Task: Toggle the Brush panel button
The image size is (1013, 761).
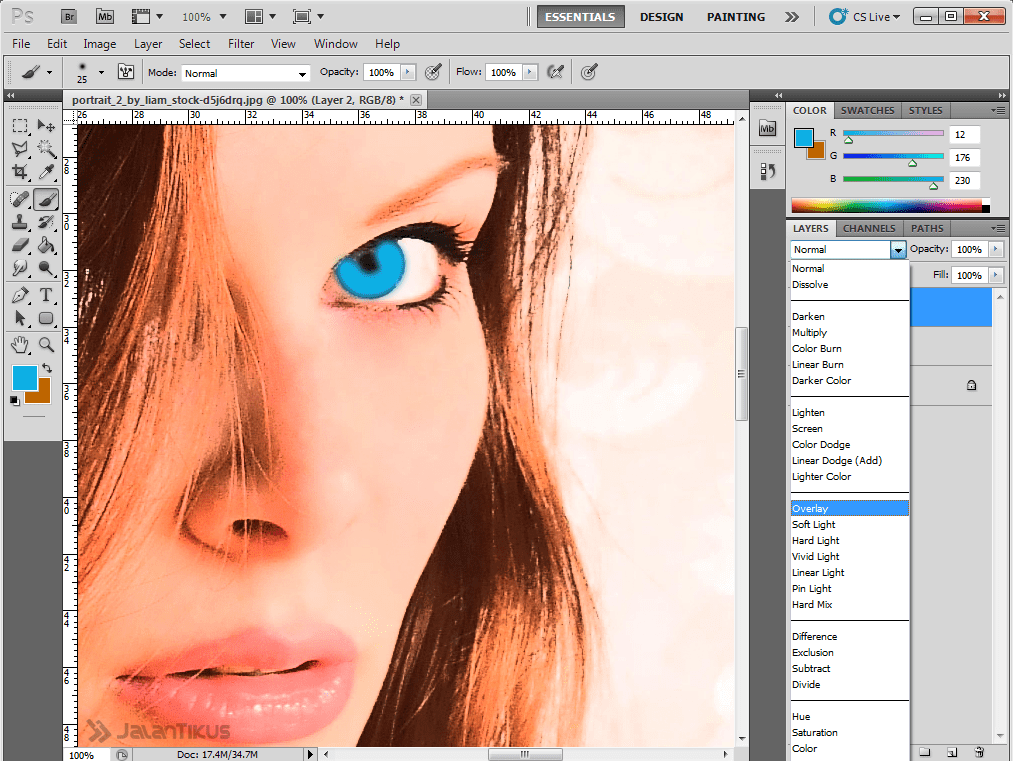Action: 125,72
